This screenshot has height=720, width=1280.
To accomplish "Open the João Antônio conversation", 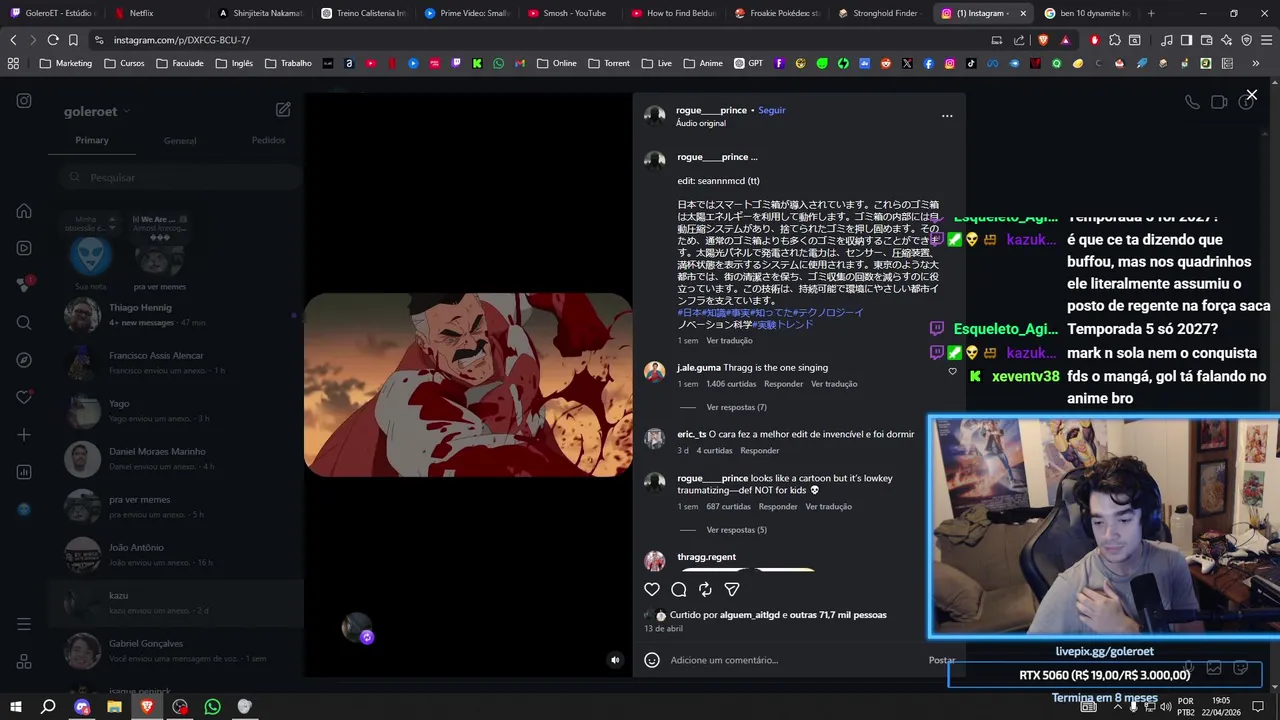I will 176,555.
